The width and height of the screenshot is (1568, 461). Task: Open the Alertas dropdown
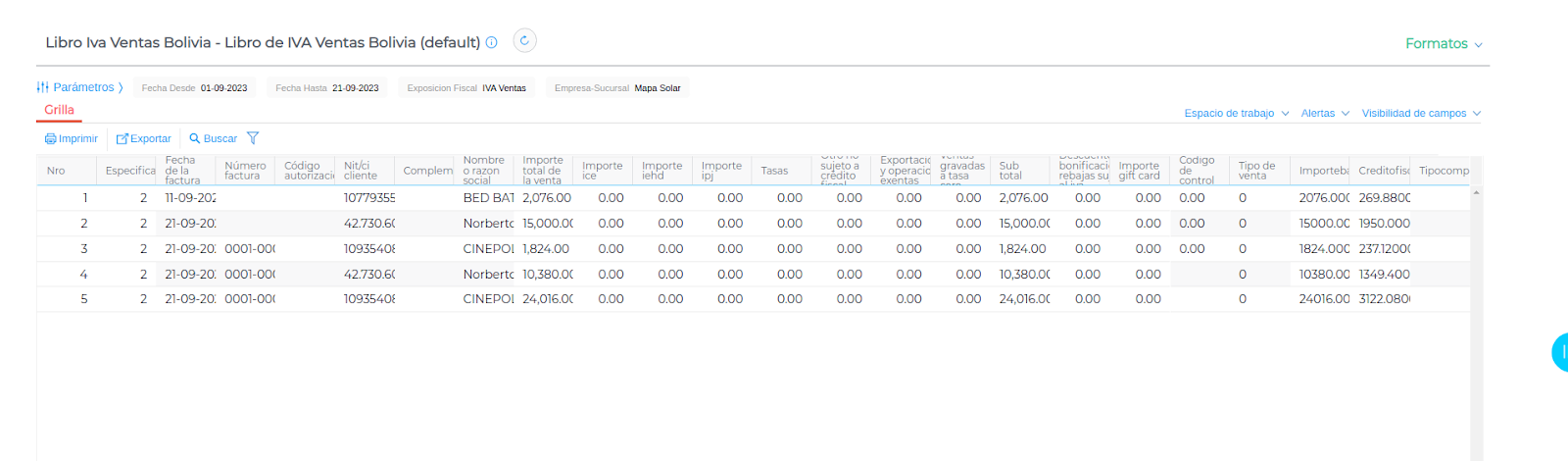[x=1324, y=114]
